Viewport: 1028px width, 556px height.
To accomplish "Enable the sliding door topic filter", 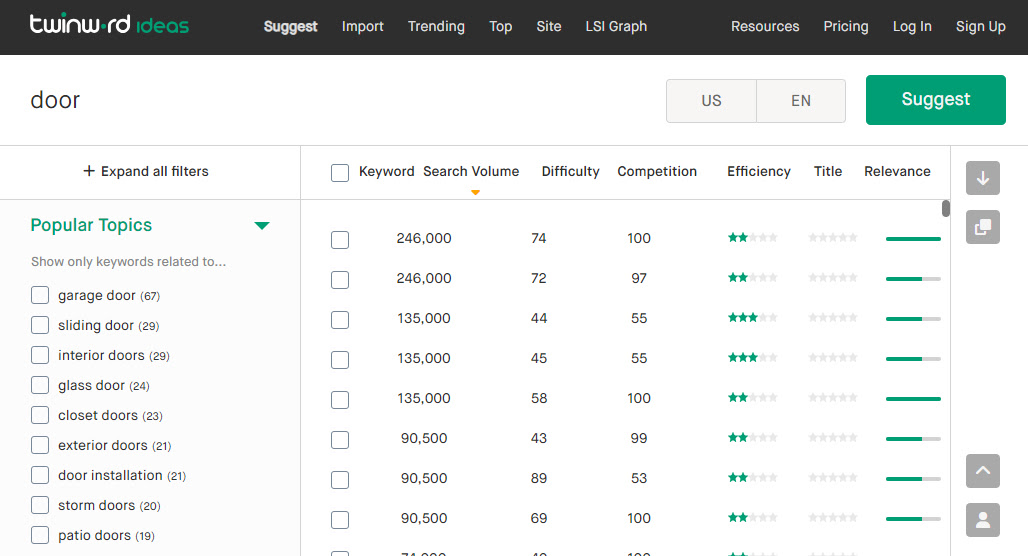I will tap(40, 325).
